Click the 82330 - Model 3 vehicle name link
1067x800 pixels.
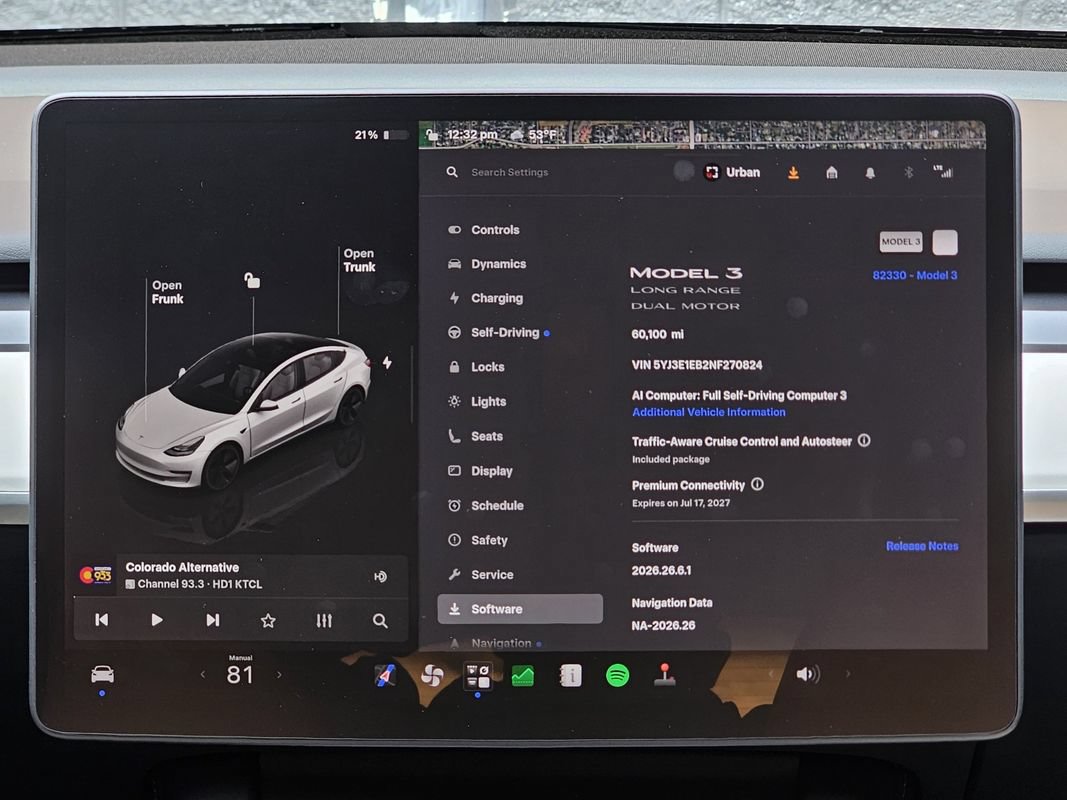click(915, 276)
